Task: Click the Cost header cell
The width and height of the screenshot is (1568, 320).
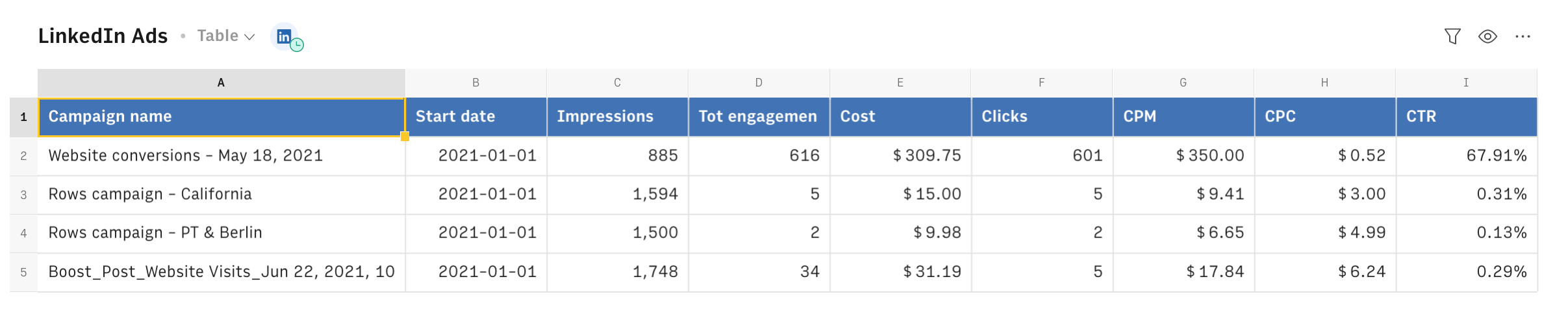Action: 901,117
